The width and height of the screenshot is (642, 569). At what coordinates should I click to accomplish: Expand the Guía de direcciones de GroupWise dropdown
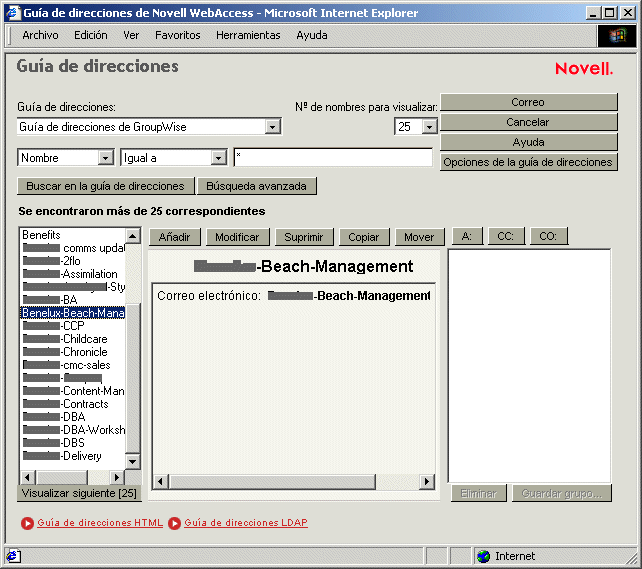(272, 127)
